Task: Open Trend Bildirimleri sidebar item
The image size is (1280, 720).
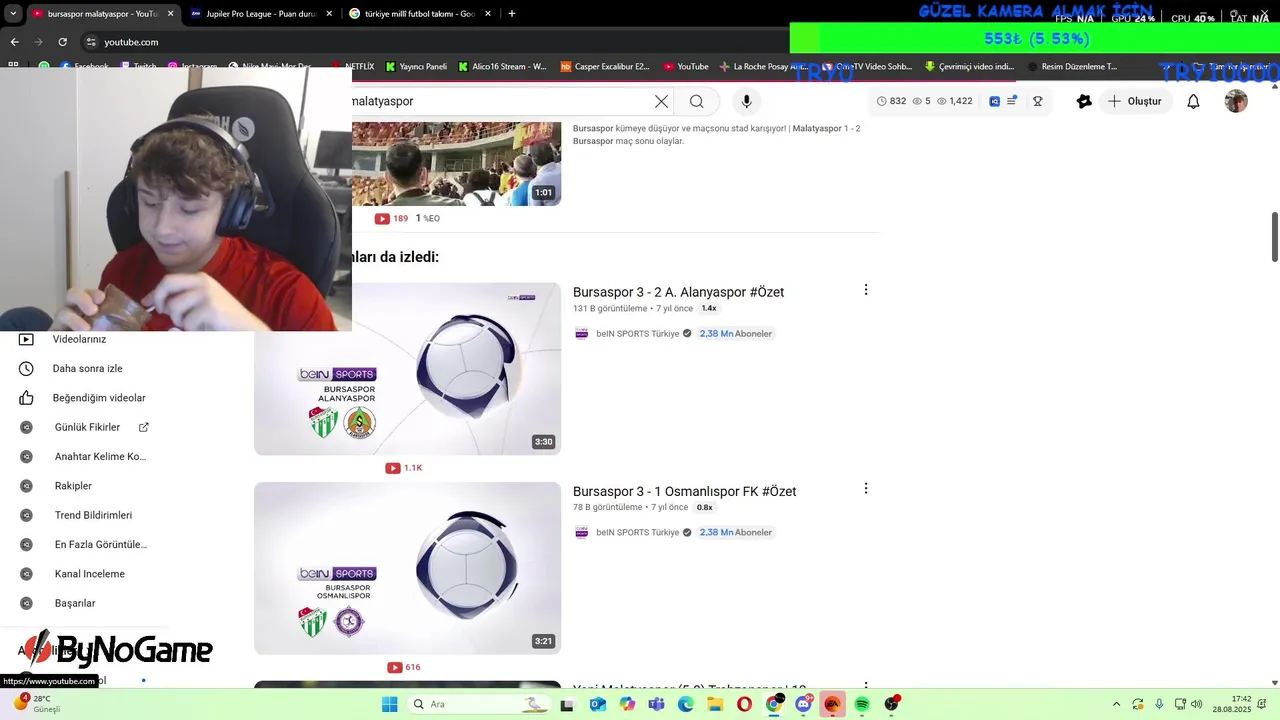Action: 93,515
